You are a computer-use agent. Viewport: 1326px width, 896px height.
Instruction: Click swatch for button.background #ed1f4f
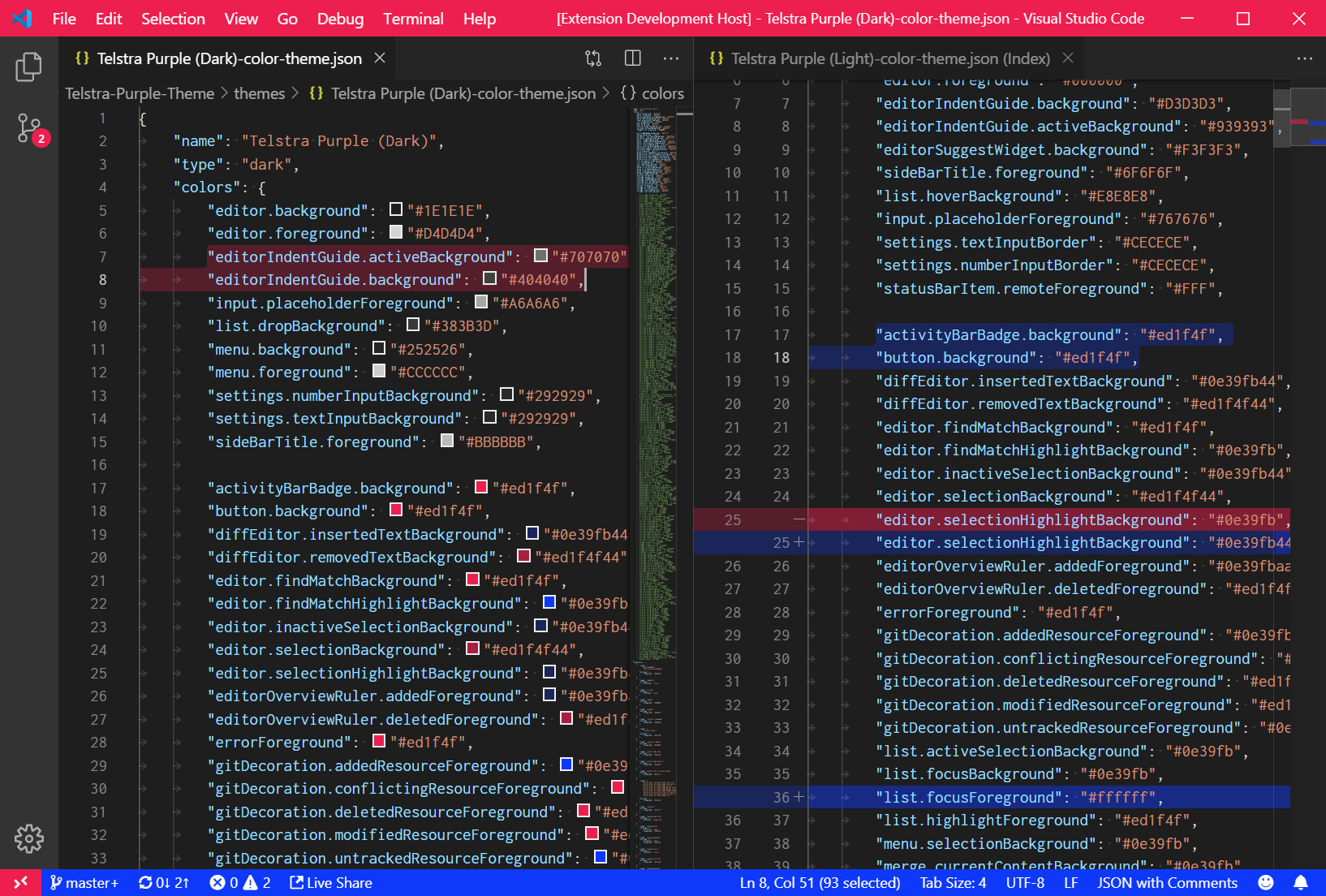click(396, 510)
